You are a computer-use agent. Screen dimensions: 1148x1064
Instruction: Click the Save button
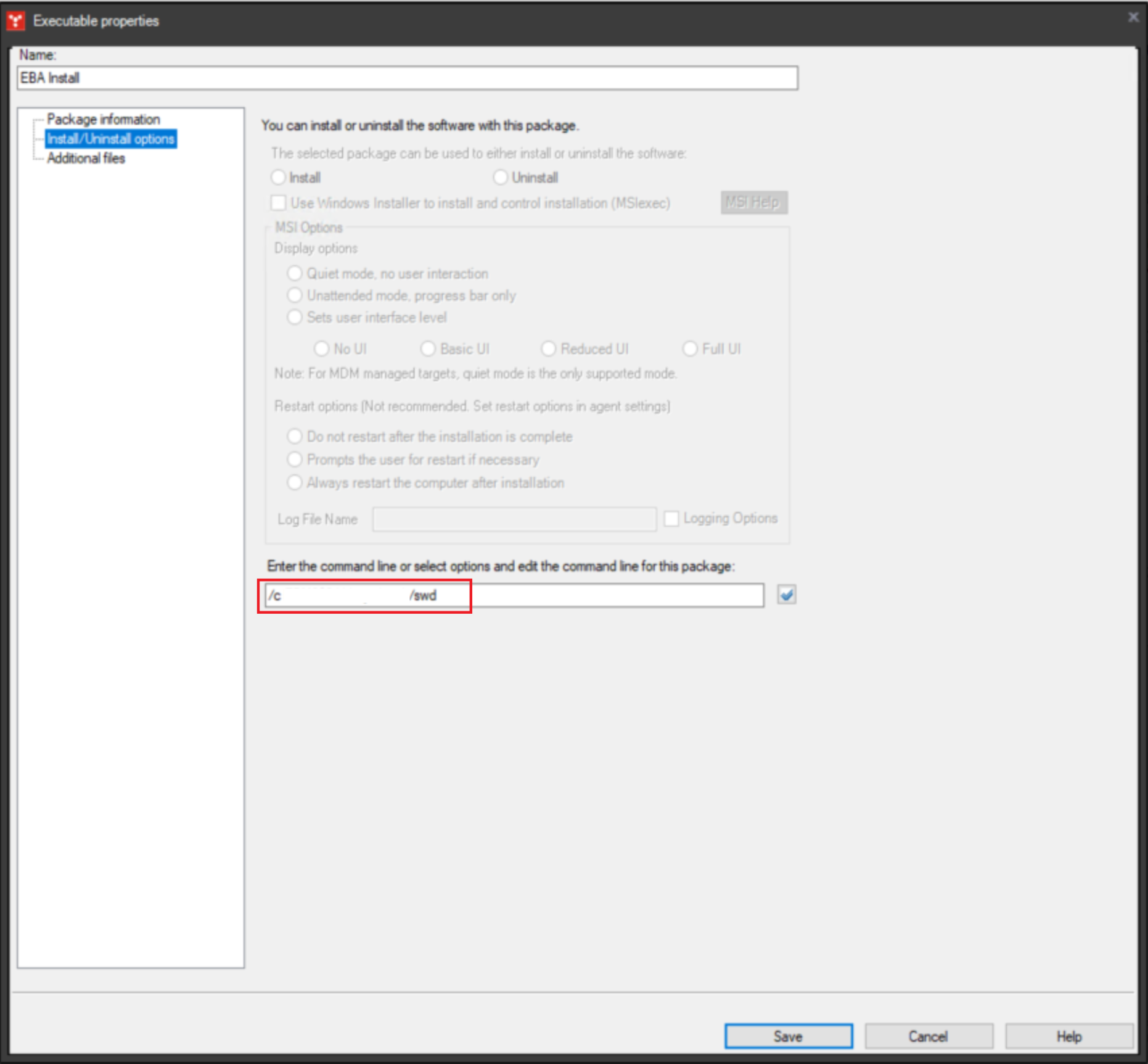pyautogui.click(x=787, y=1037)
